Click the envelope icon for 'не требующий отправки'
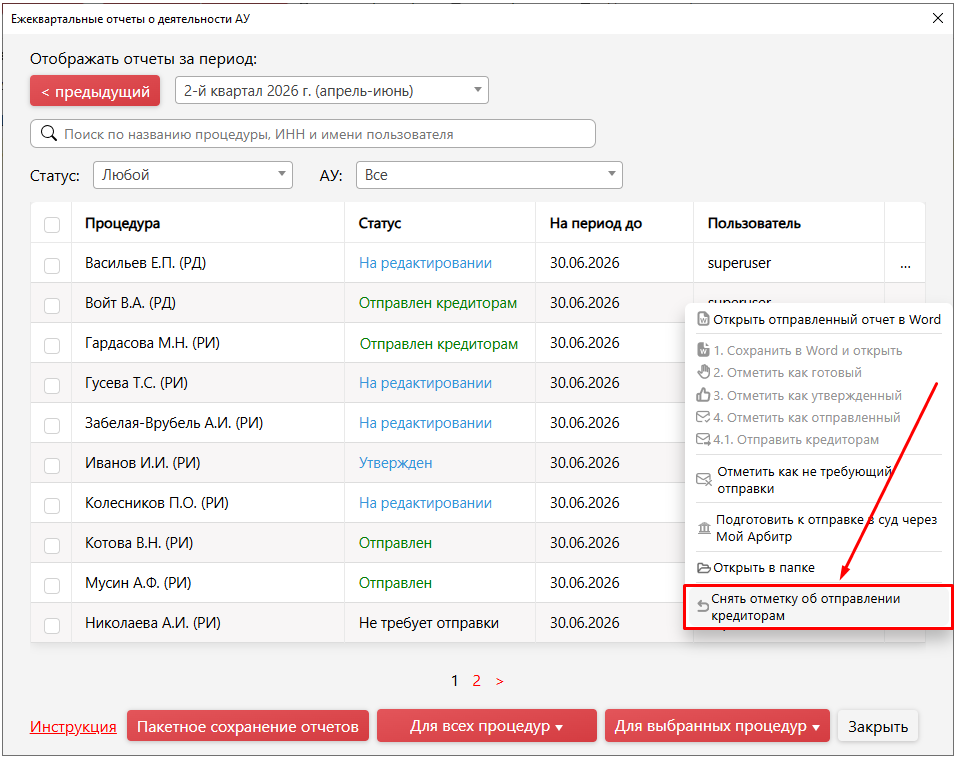Screen dimensions: 958x760 704,480
